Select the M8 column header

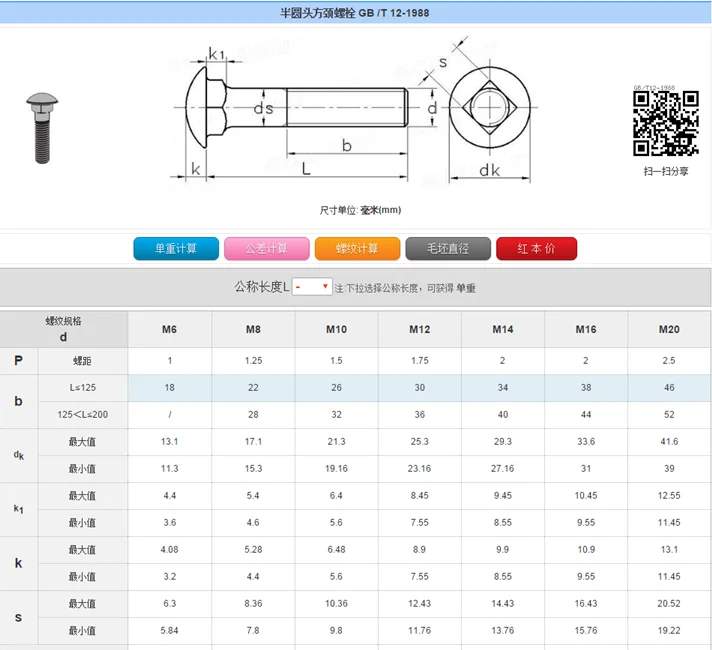pyautogui.click(x=253, y=329)
